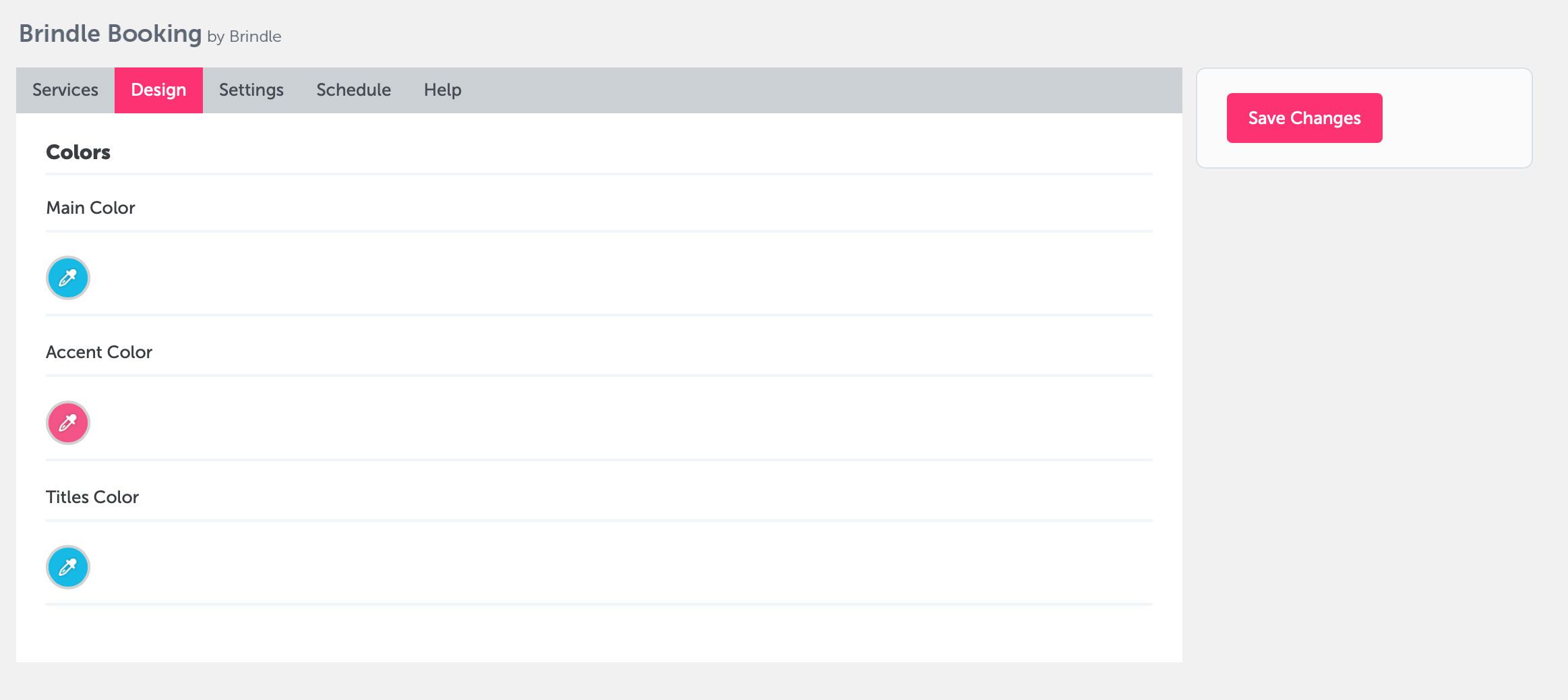The image size is (1568, 700).
Task: Click blank space right of Save Changes button
Action: click(x=1456, y=118)
